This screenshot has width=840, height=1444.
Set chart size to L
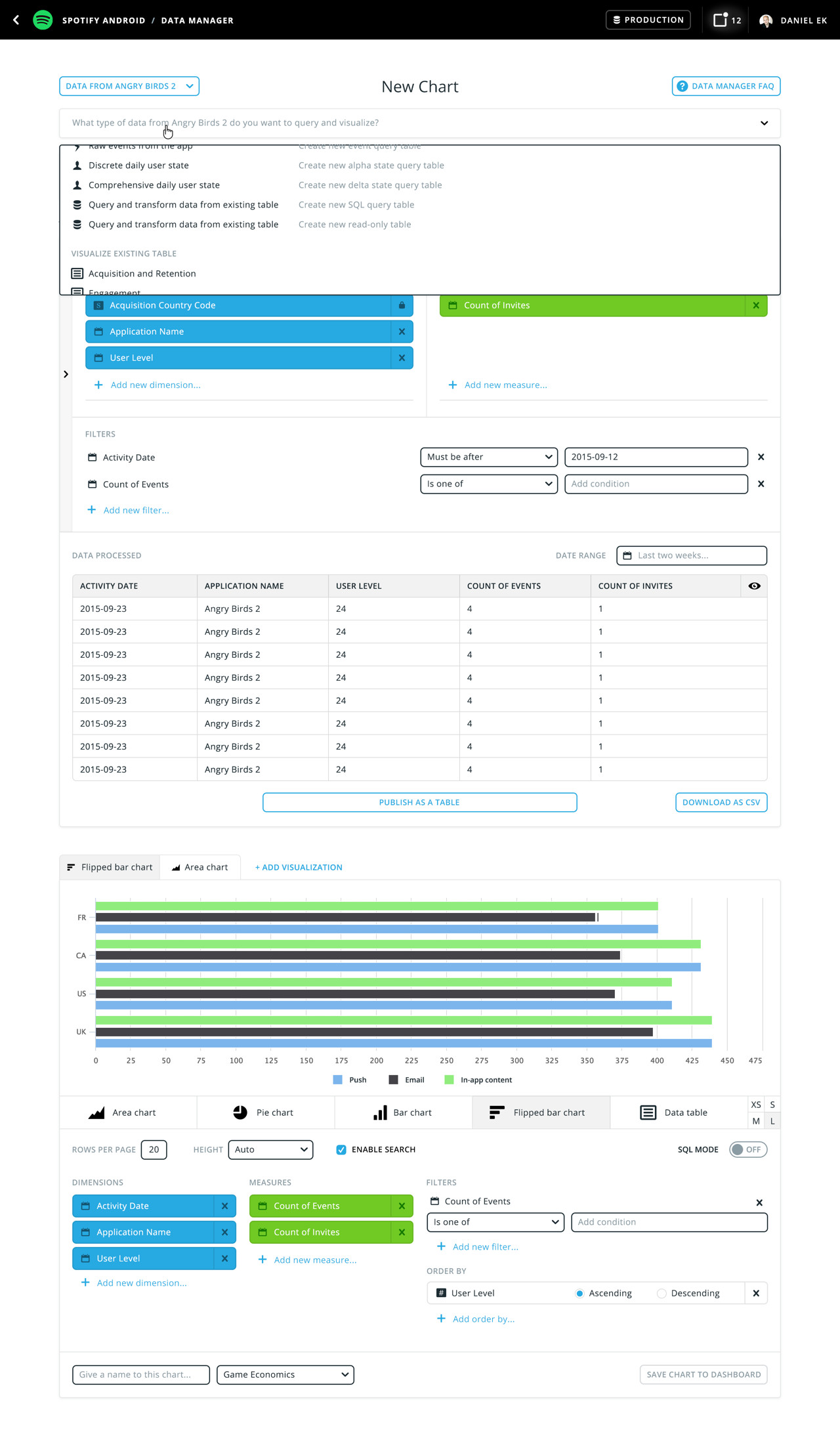click(x=772, y=1121)
